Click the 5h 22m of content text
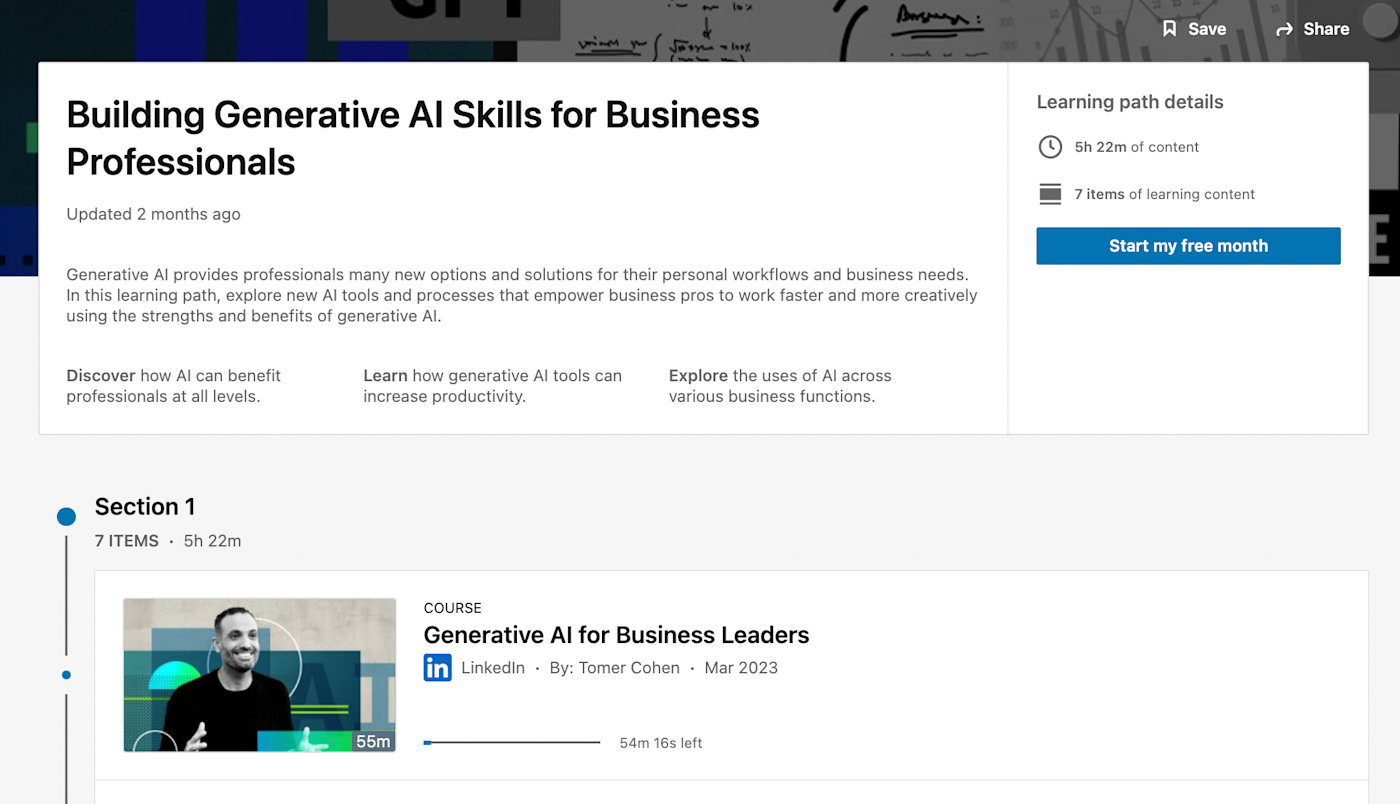Viewport: 1400px width, 804px height. pos(1137,147)
